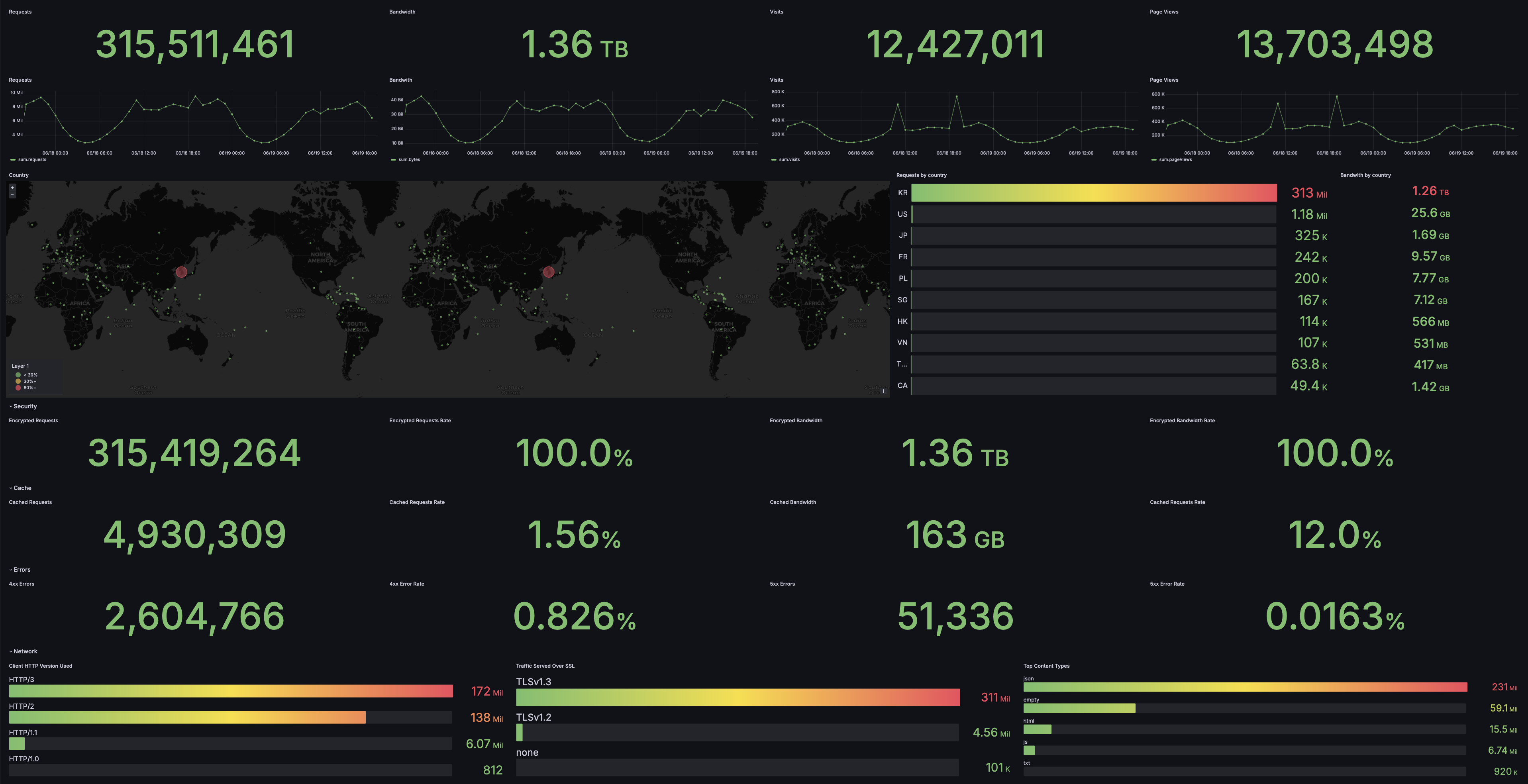Toggle the sum.bytes legend series
The width and height of the screenshot is (1528, 784).
tap(409, 159)
